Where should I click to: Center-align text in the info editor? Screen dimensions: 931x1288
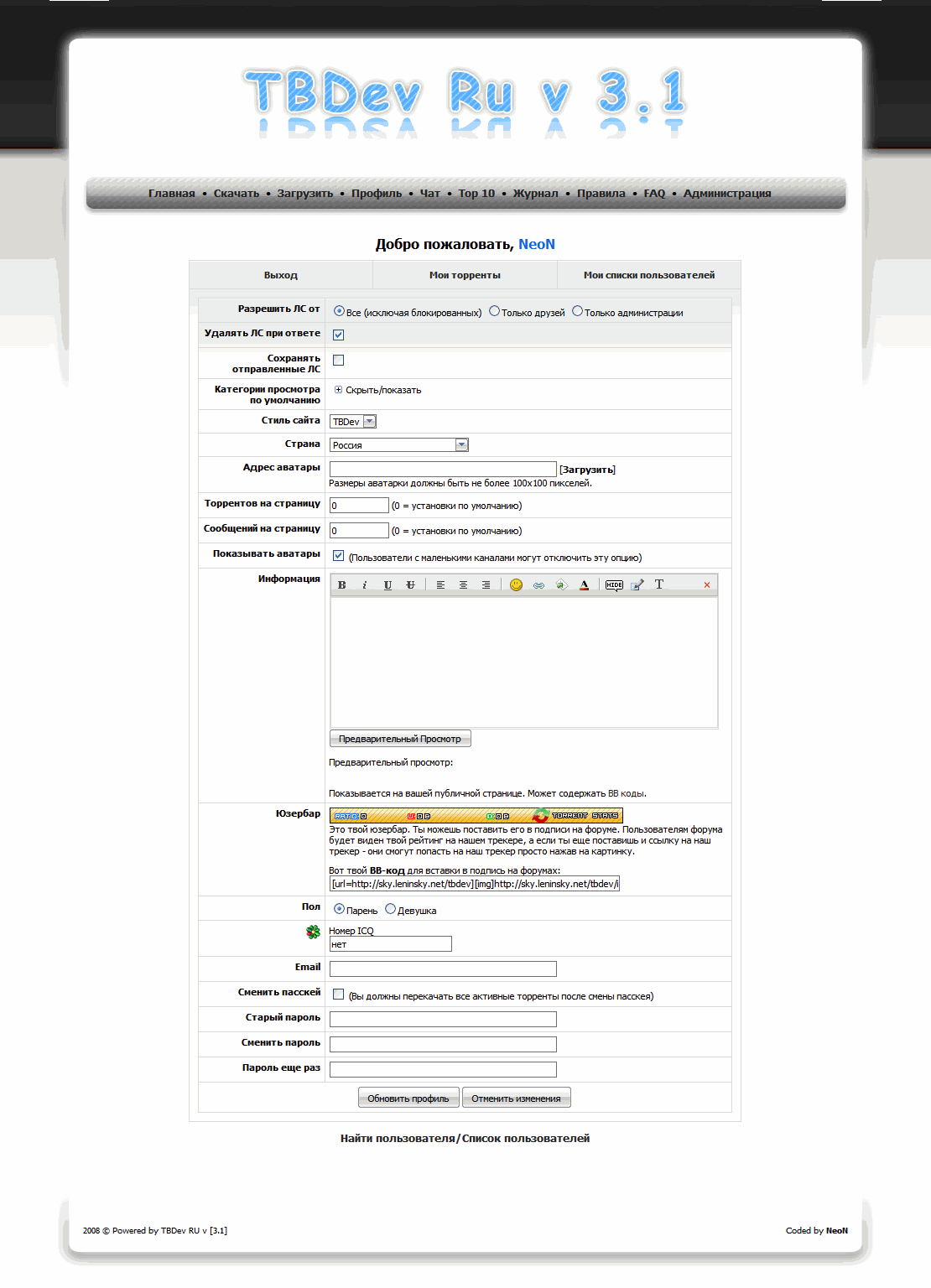coord(463,584)
